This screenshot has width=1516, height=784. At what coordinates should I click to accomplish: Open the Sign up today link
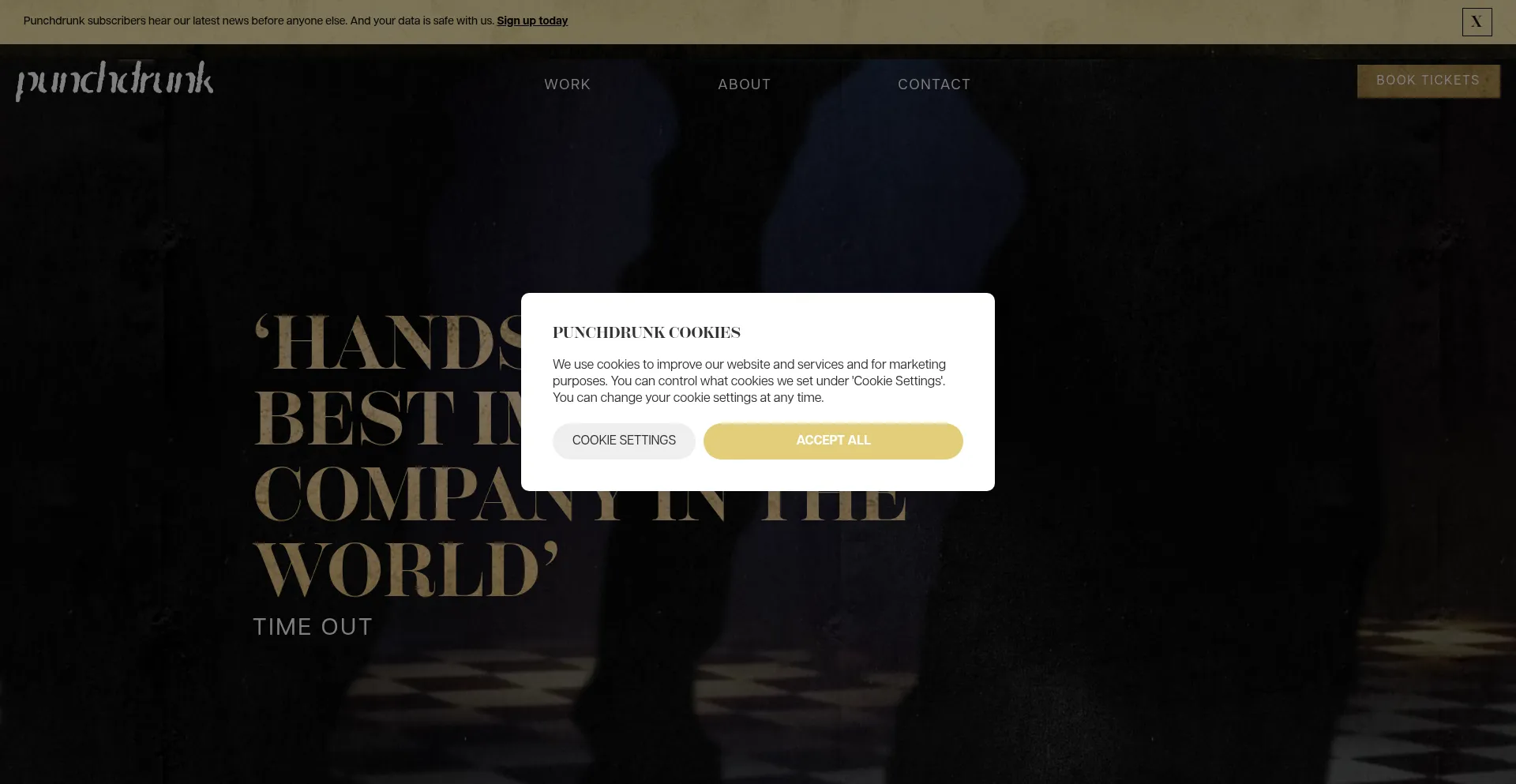(532, 21)
